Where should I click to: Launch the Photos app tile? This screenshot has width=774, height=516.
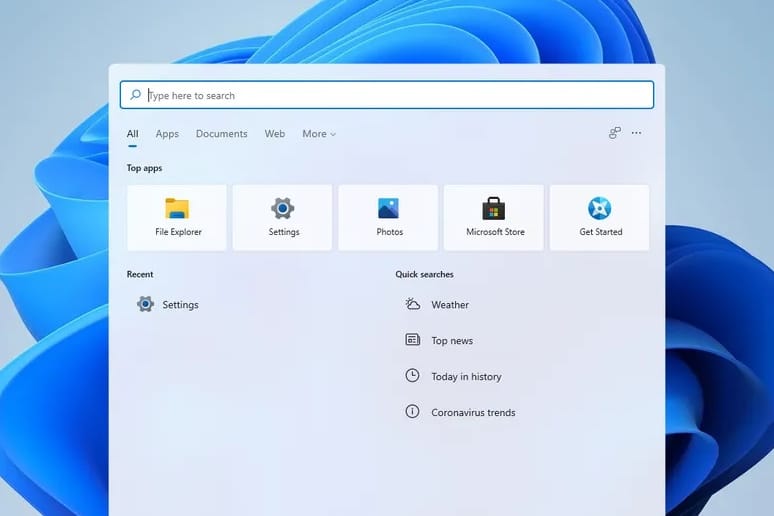(x=388, y=218)
